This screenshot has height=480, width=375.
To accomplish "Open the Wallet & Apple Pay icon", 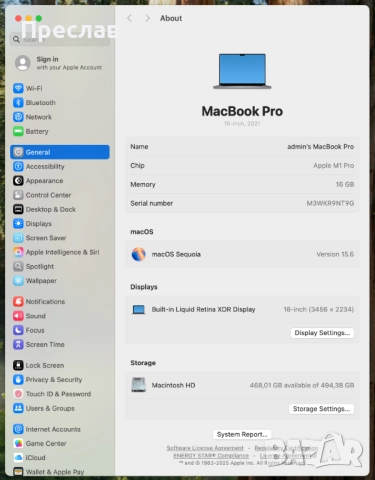I will coord(18,472).
